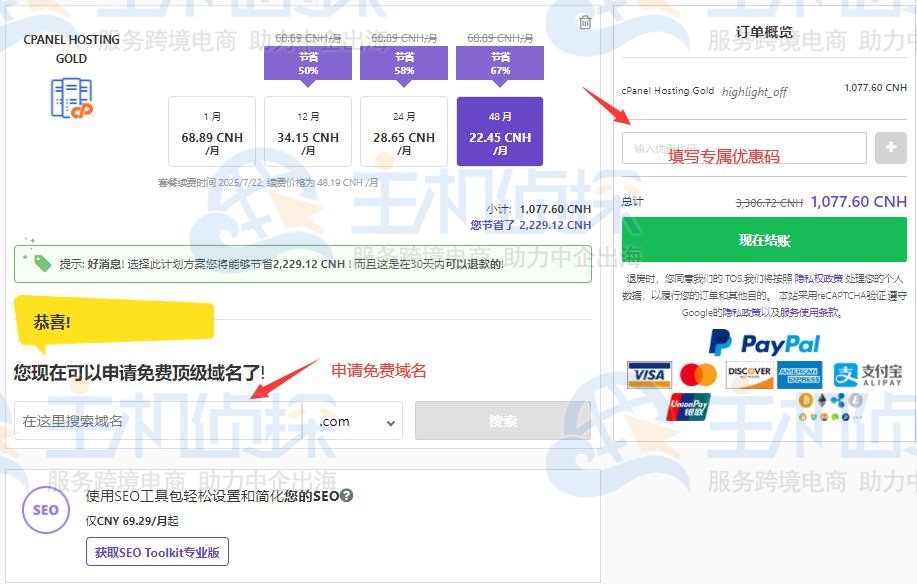Click the 小计: 1,077.60 CNH subtotal

click(x=538, y=209)
